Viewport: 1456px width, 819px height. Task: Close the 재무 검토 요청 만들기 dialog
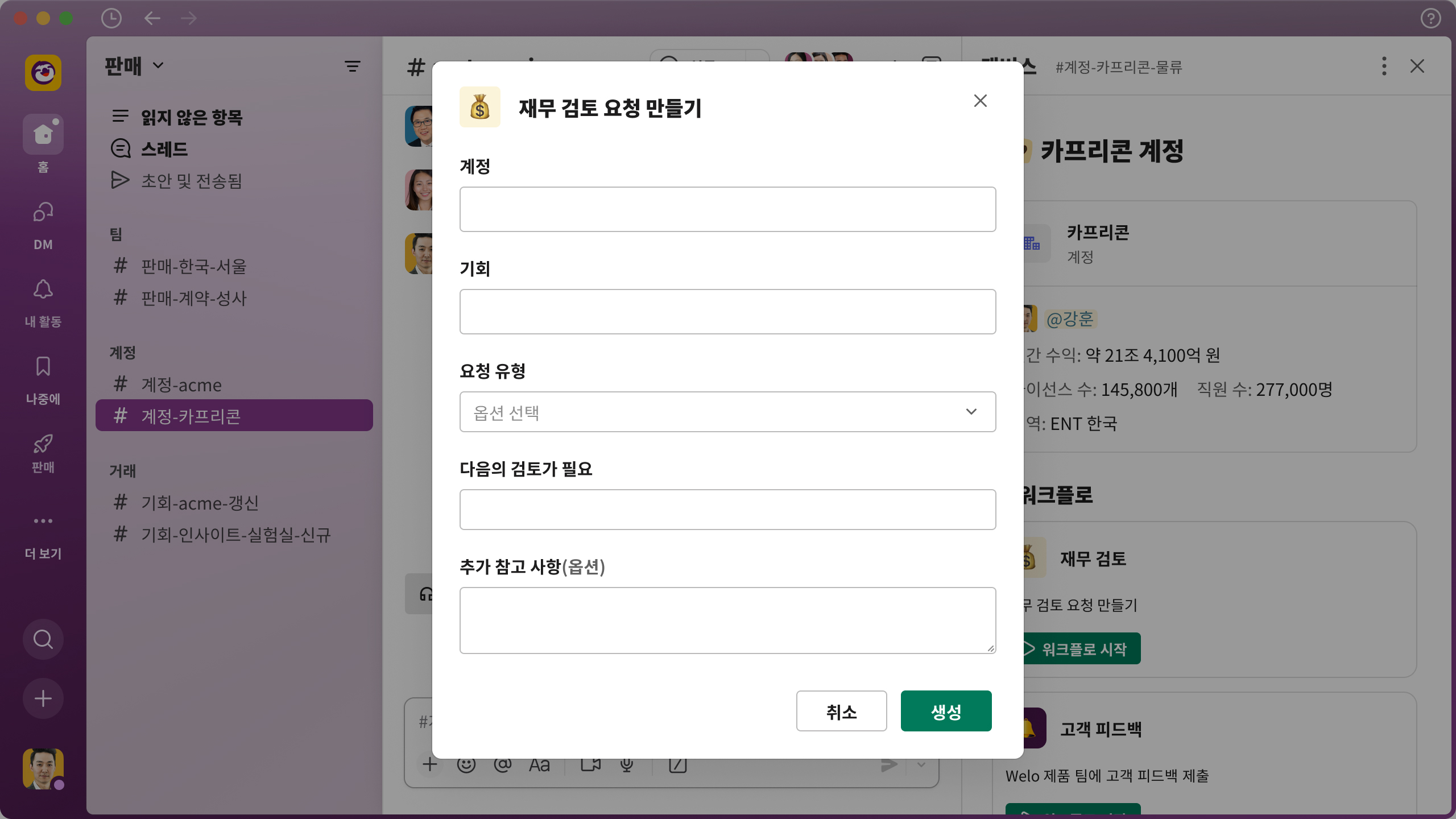click(x=980, y=101)
